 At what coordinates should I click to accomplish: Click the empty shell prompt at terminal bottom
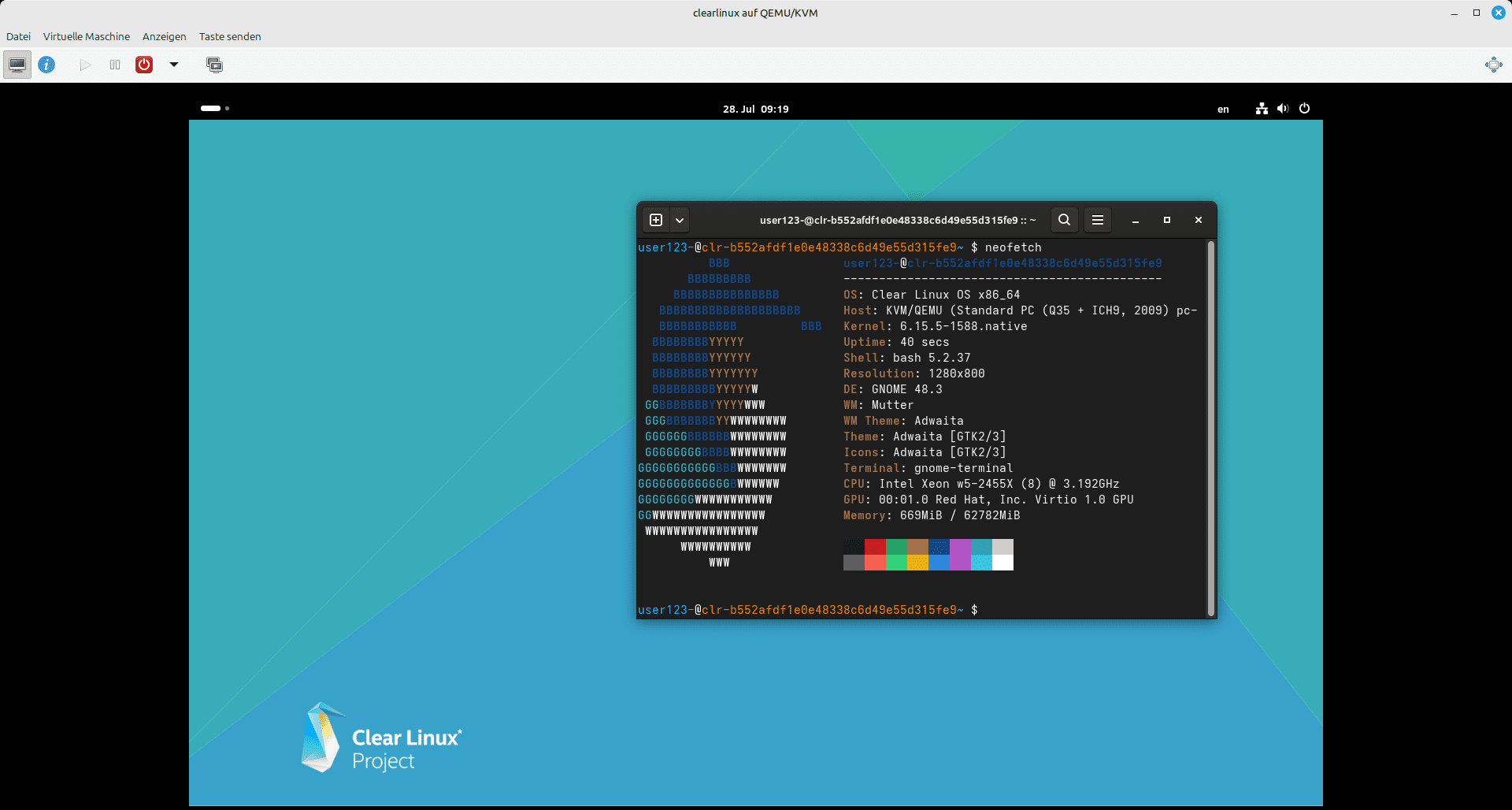point(808,610)
